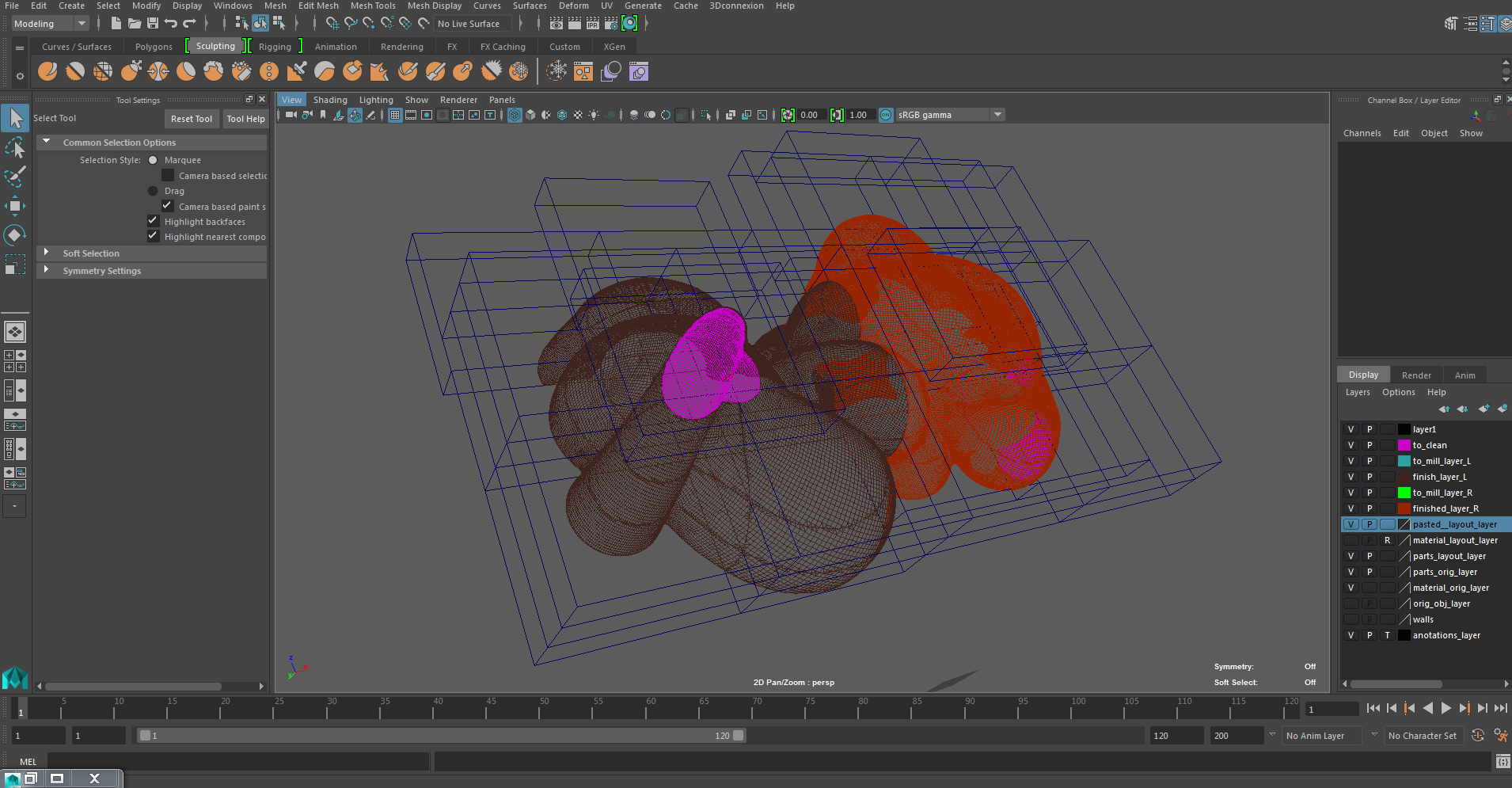1512x788 pixels.
Task: Select the Drag selection style radio
Action: click(x=153, y=191)
